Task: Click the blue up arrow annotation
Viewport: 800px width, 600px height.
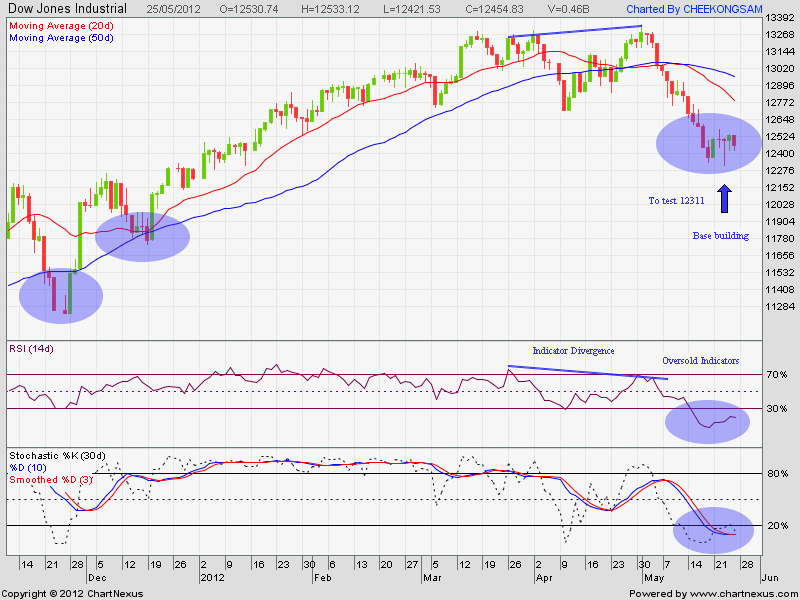Action: click(x=724, y=199)
